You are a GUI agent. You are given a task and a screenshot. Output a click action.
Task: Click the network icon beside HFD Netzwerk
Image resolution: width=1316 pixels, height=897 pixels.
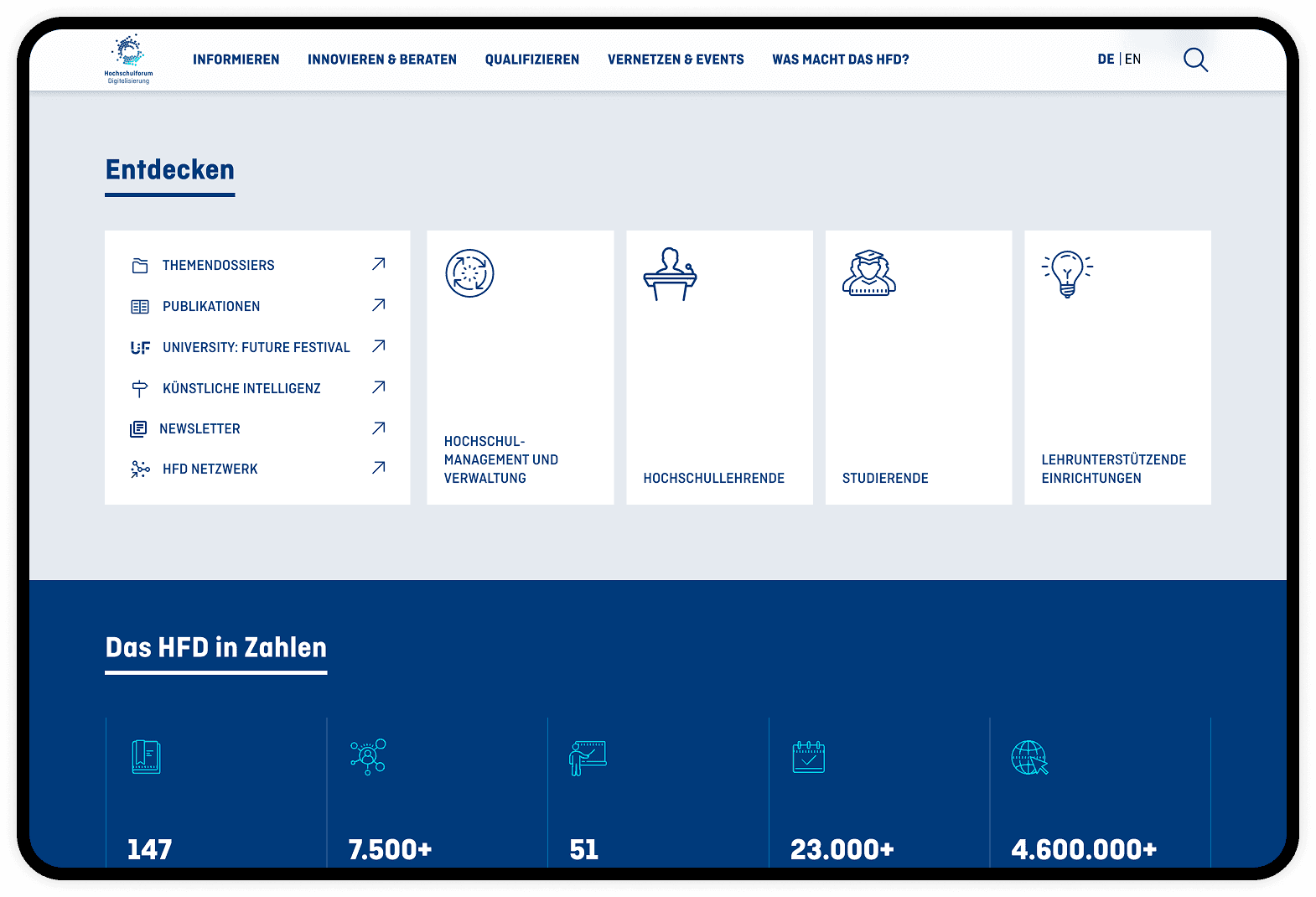pos(140,469)
